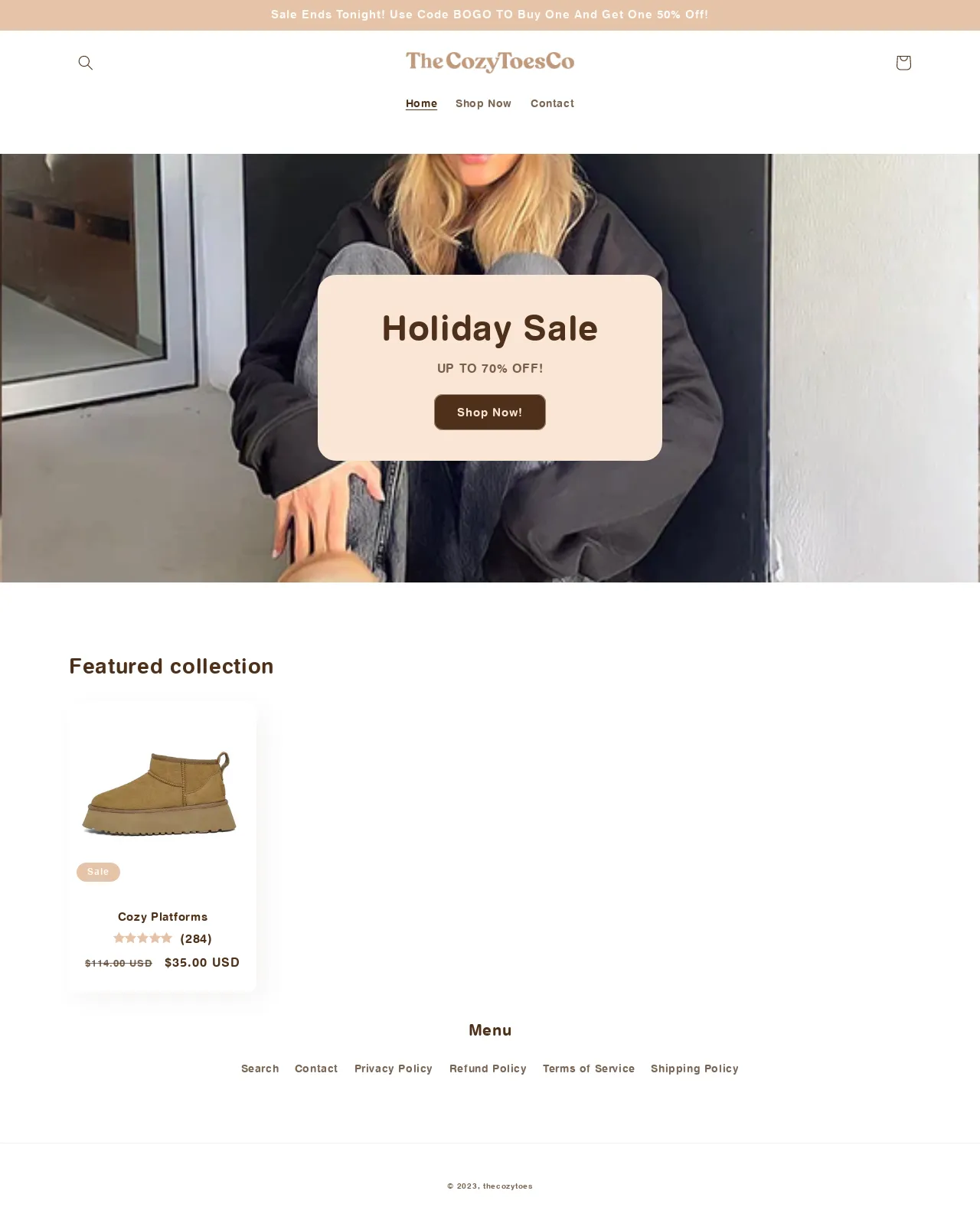This screenshot has width=980, height=1230.
Task: Click the TheCozyToesCo logo
Action: [x=490, y=61]
